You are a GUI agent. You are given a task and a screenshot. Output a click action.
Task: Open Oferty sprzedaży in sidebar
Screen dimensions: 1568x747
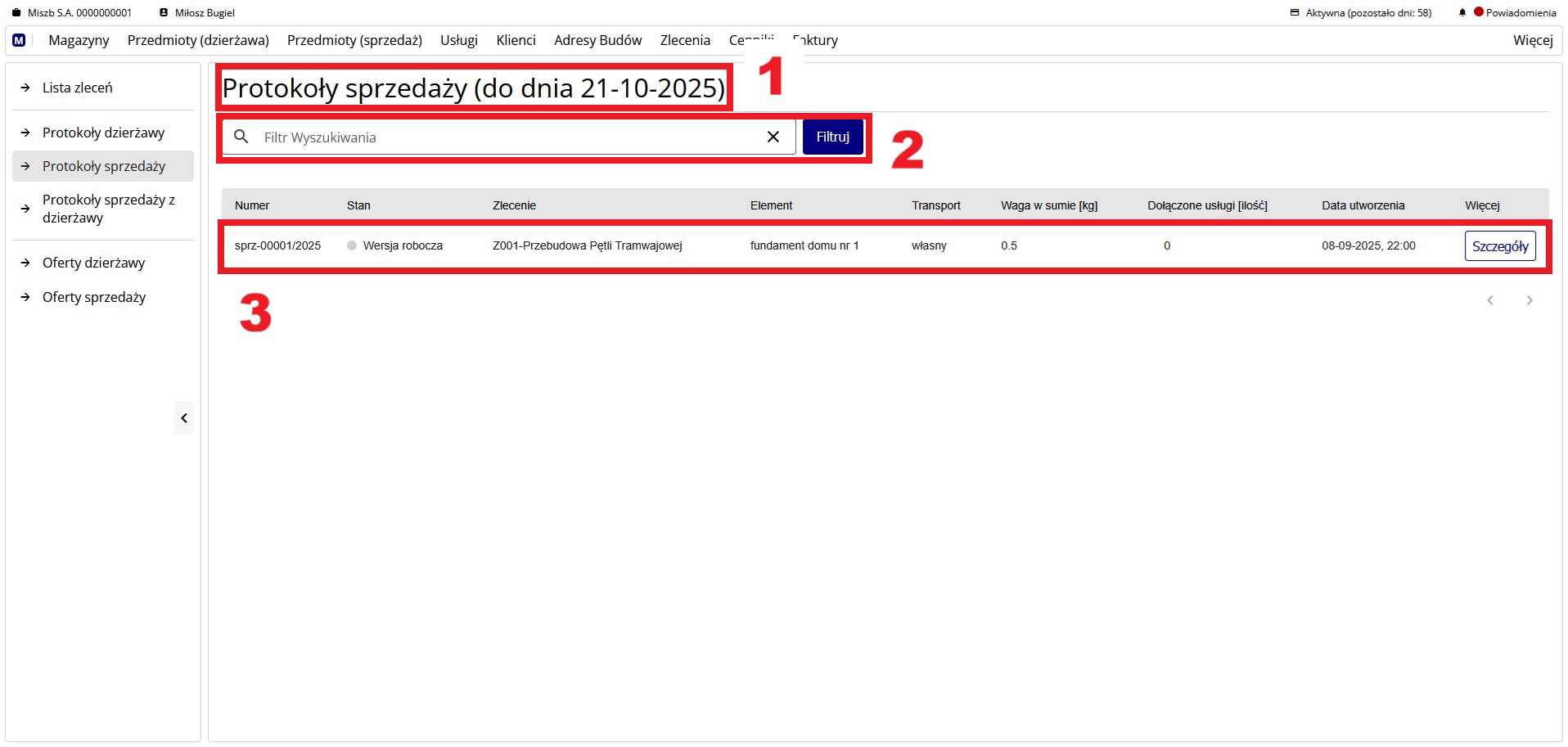click(x=94, y=297)
